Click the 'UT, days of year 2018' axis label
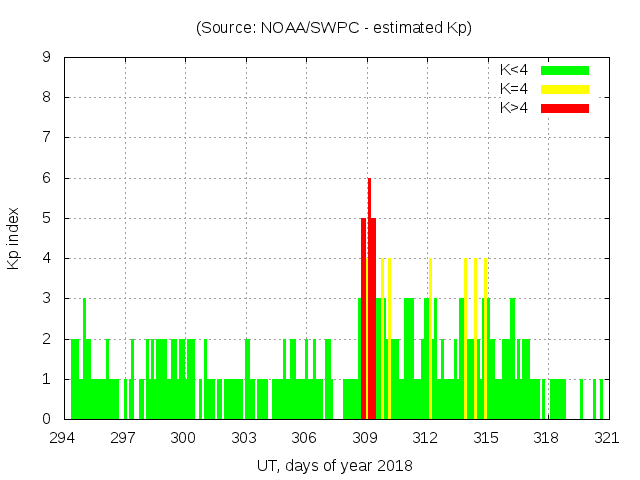The width and height of the screenshot is (640, 480). pyautogui.click(x=334, y=465)
